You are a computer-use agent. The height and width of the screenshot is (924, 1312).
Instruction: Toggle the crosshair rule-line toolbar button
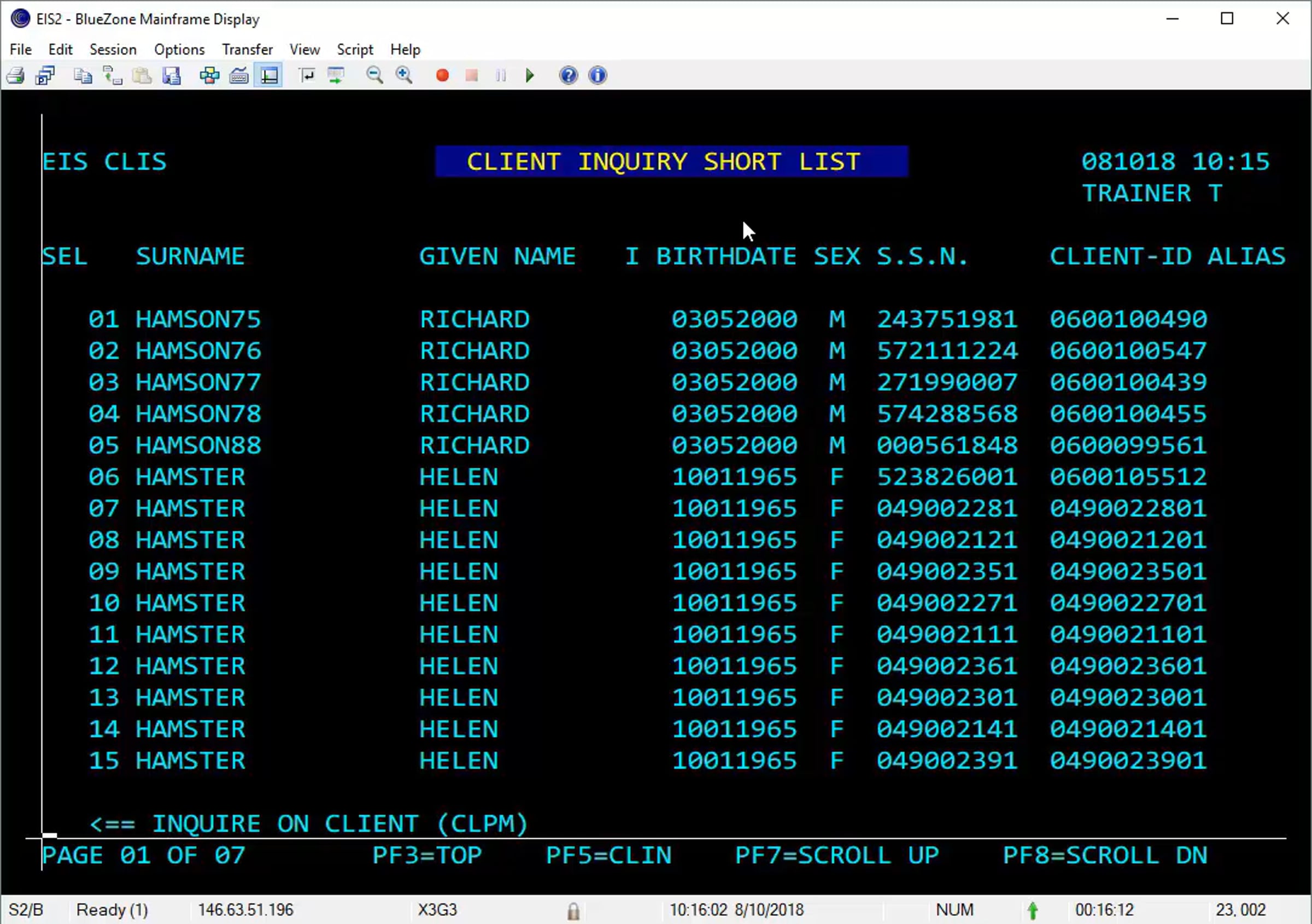(x=269, y=75)
